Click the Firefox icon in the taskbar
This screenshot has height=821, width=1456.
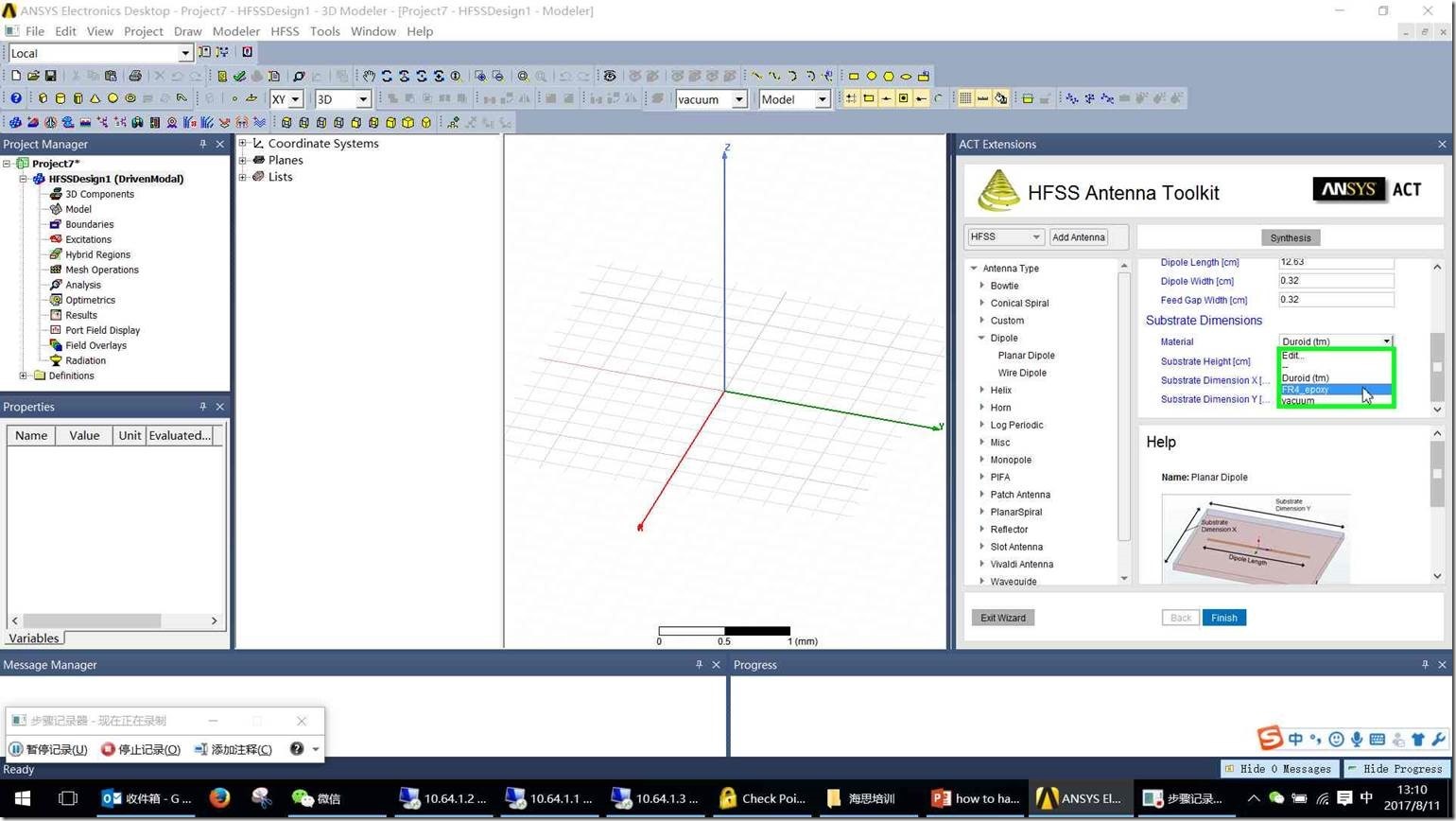point(219,798)
